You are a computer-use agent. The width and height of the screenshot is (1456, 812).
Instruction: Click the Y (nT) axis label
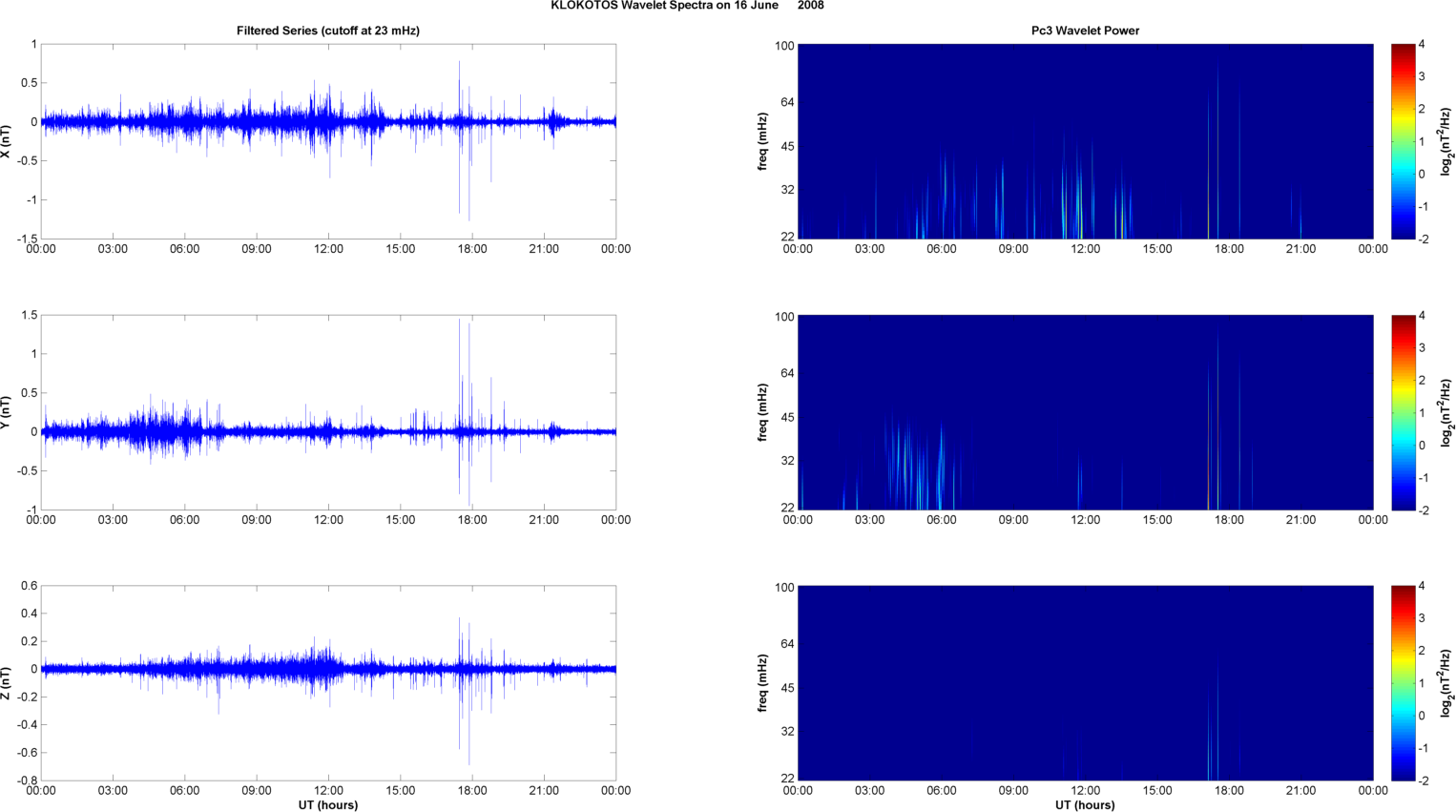(x=6, y=412)
